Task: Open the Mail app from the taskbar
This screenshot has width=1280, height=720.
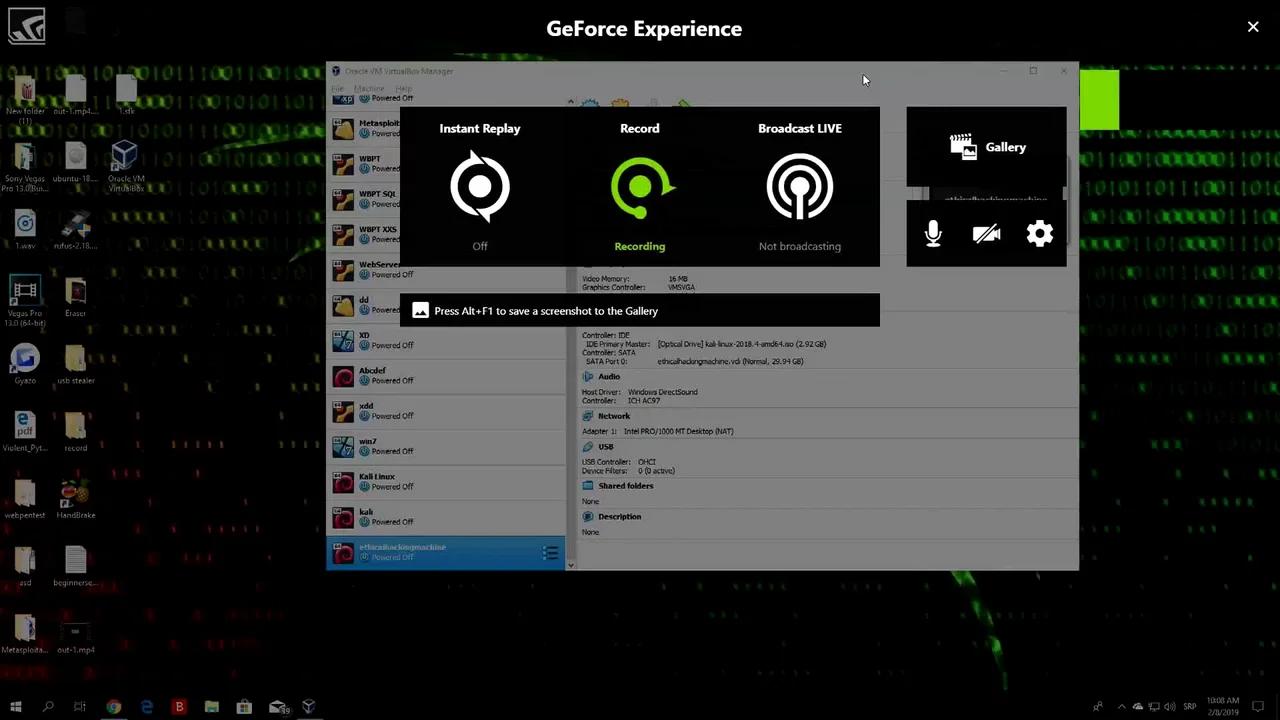Action: coord(278,706)
